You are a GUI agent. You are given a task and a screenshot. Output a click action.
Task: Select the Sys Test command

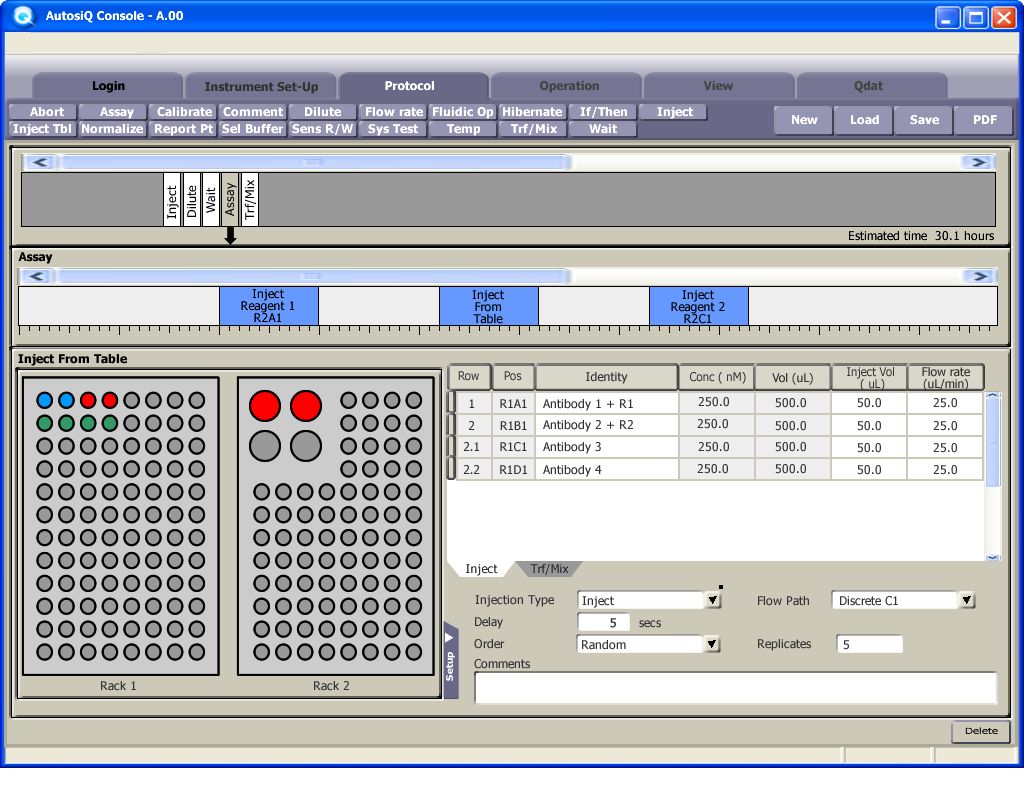(x=392, y=129)
